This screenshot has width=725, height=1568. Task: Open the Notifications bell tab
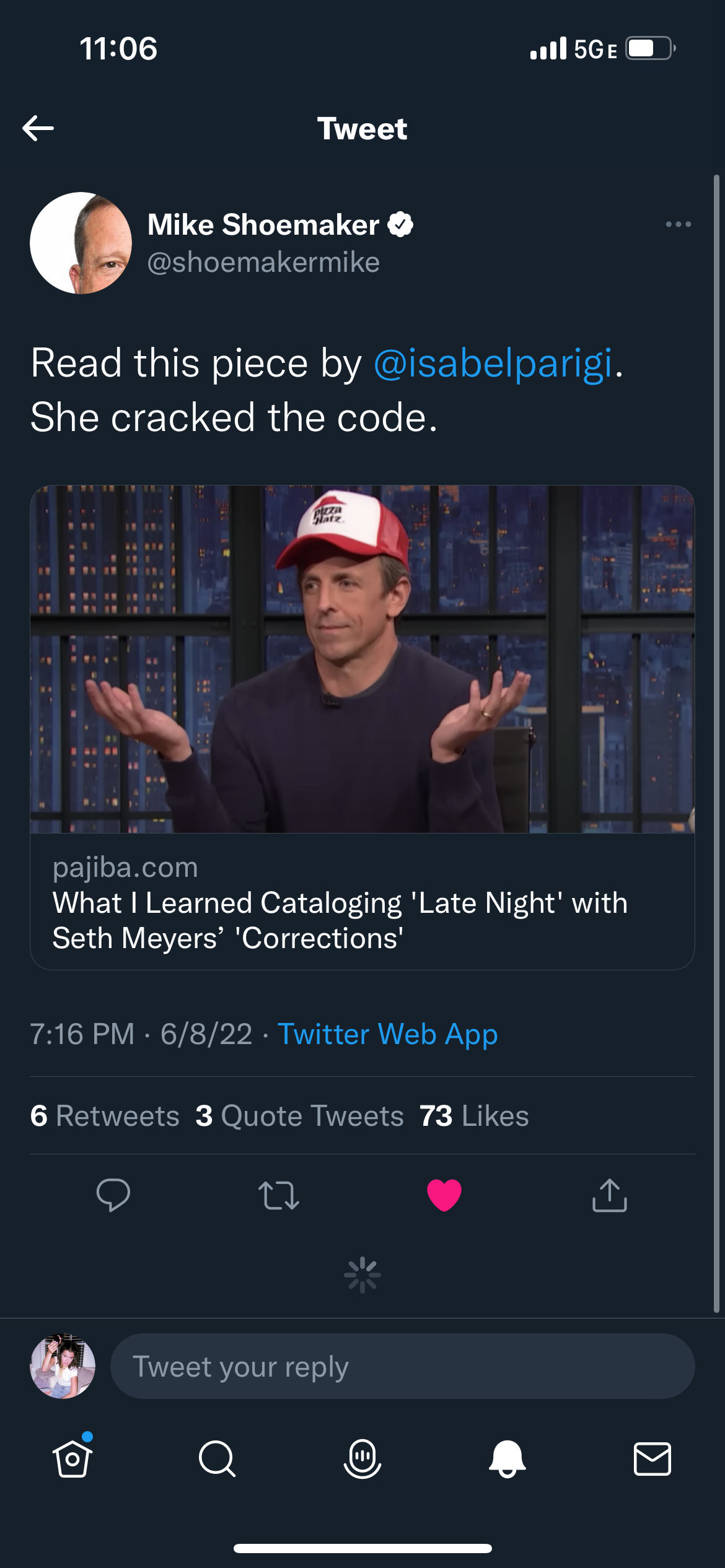point(507,1458)
